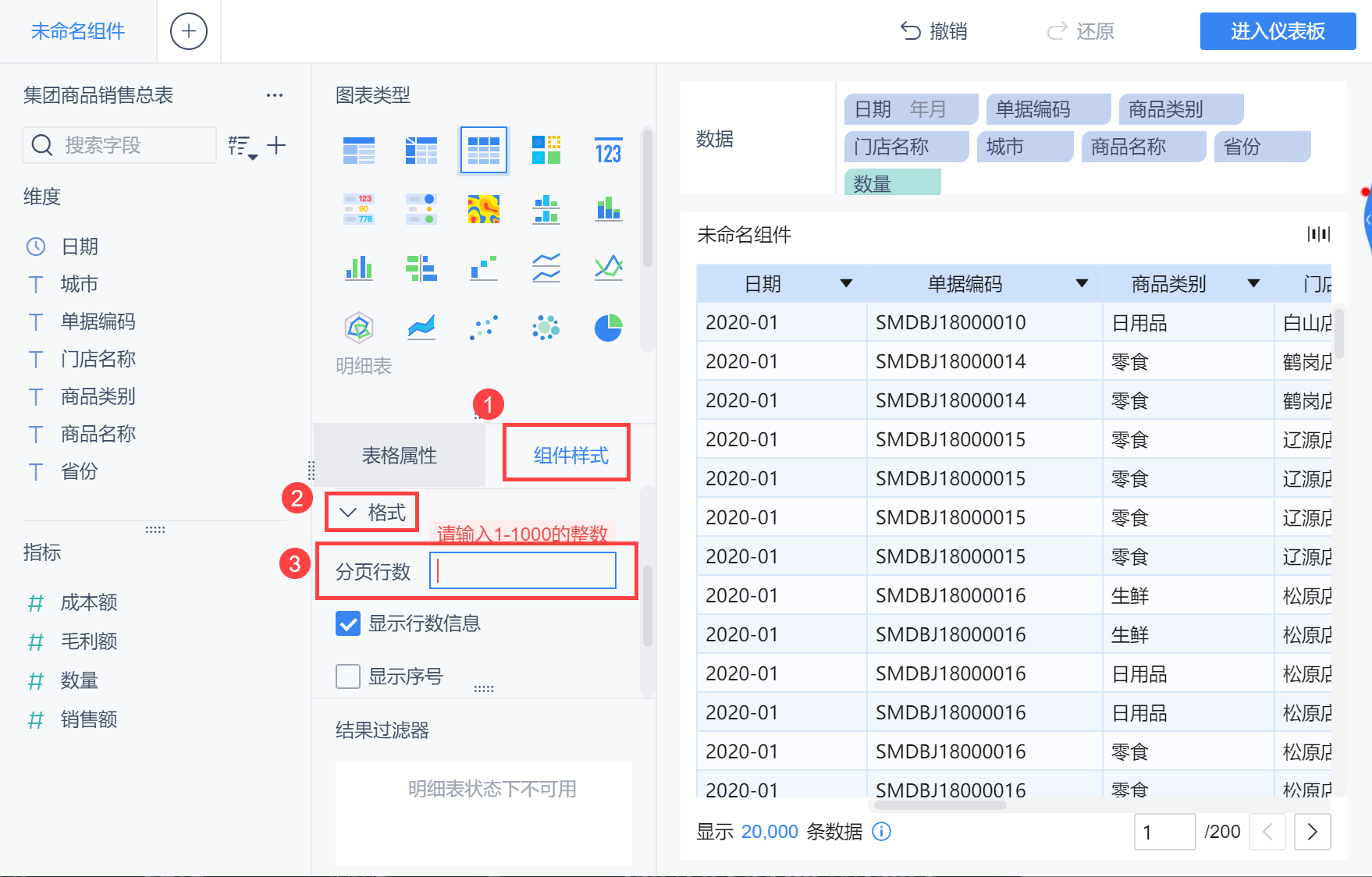Click the style panel vertical scrollbar
Image resolution: width=1372 pixels, height=877 pixels.
(647, 606)
